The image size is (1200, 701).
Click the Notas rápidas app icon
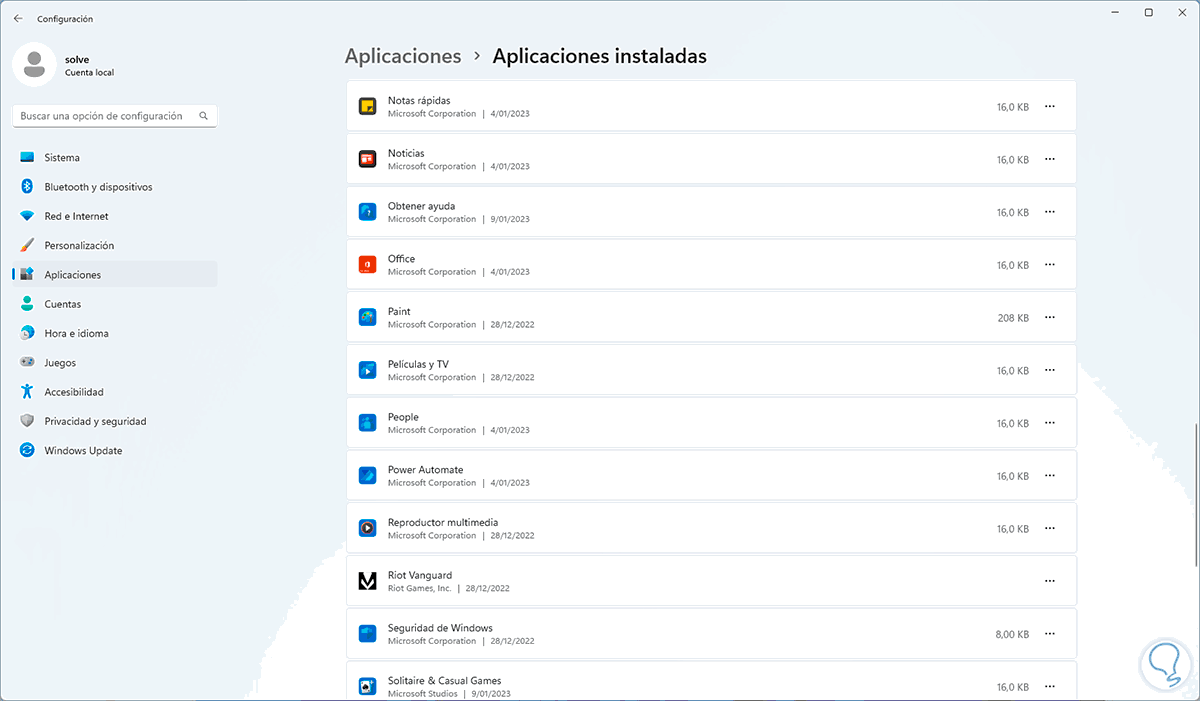[367, 107]
